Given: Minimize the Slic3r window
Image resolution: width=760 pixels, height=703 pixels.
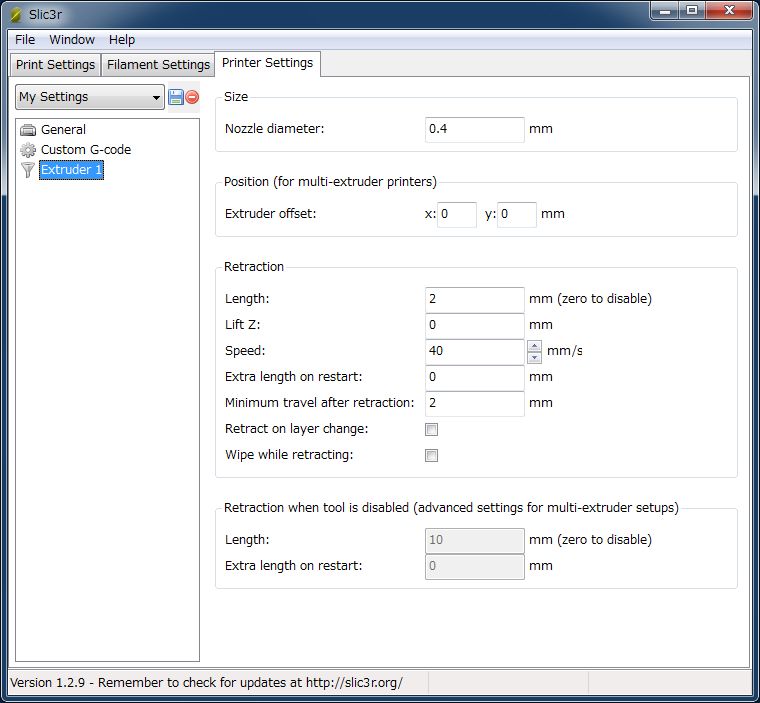Looking at the screenshot, I should pyautogui.click(x=665, y=11).
